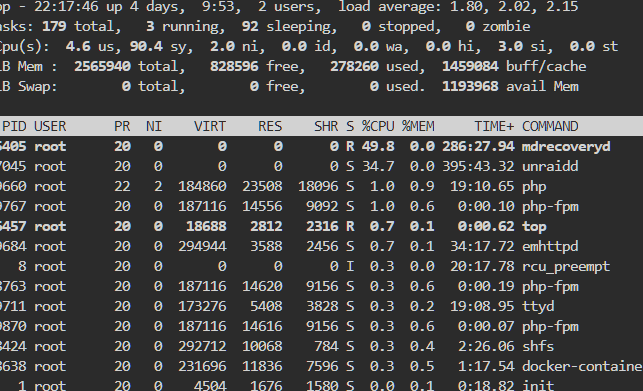The height and width of the screenshot is (391, 643).
Task: Click the 395:43.32 time value
Action: coord(478,166)
